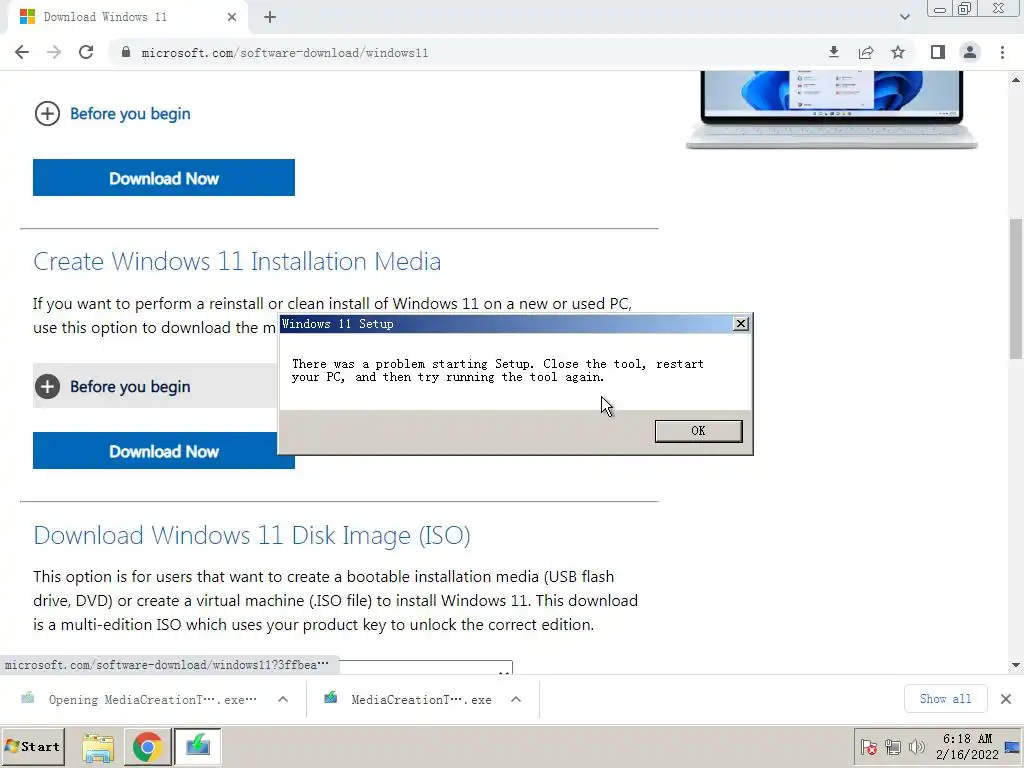Click the network tray icon

tap(893, 746)
